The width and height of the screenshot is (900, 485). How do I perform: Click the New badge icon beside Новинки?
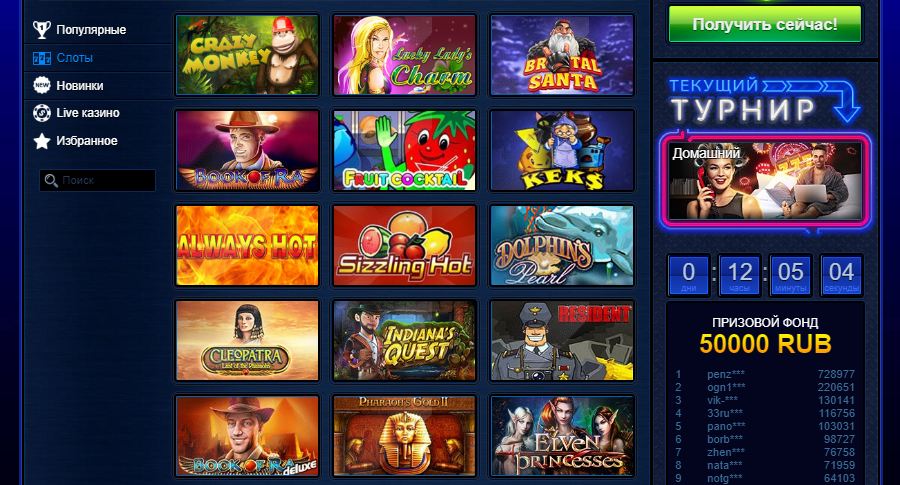click(x=42, y=86)
